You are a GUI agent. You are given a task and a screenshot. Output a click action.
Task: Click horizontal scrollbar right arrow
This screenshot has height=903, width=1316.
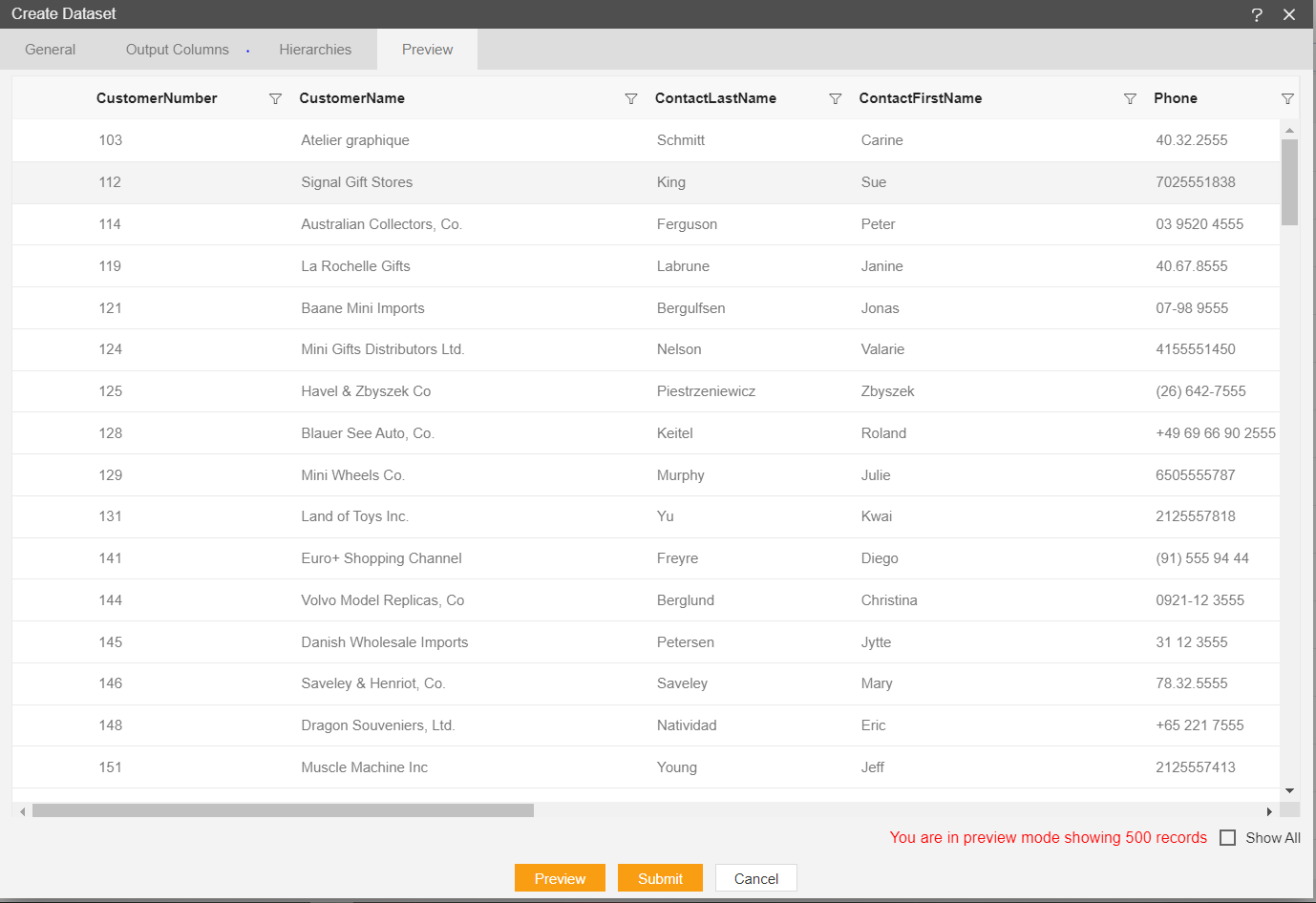pos(1269,811)
